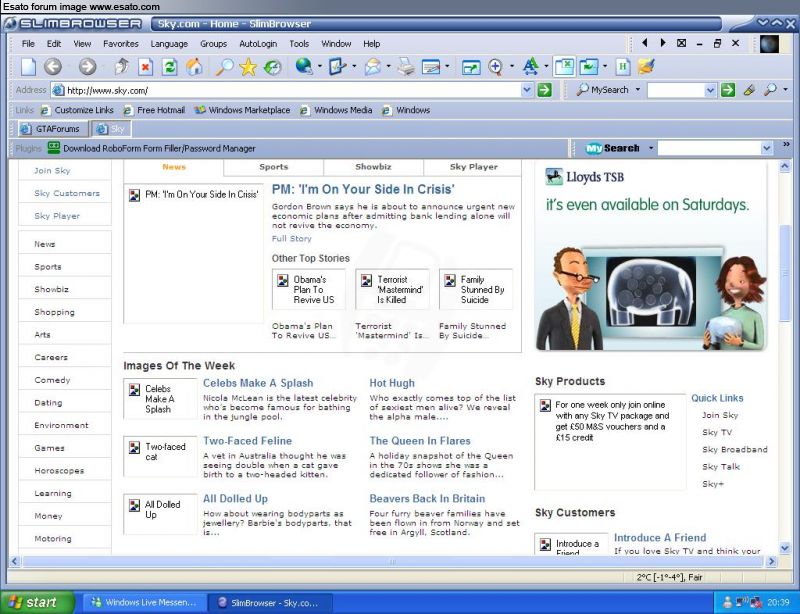Open dropdown arrow next to globe icon

(x=319, y=66)
